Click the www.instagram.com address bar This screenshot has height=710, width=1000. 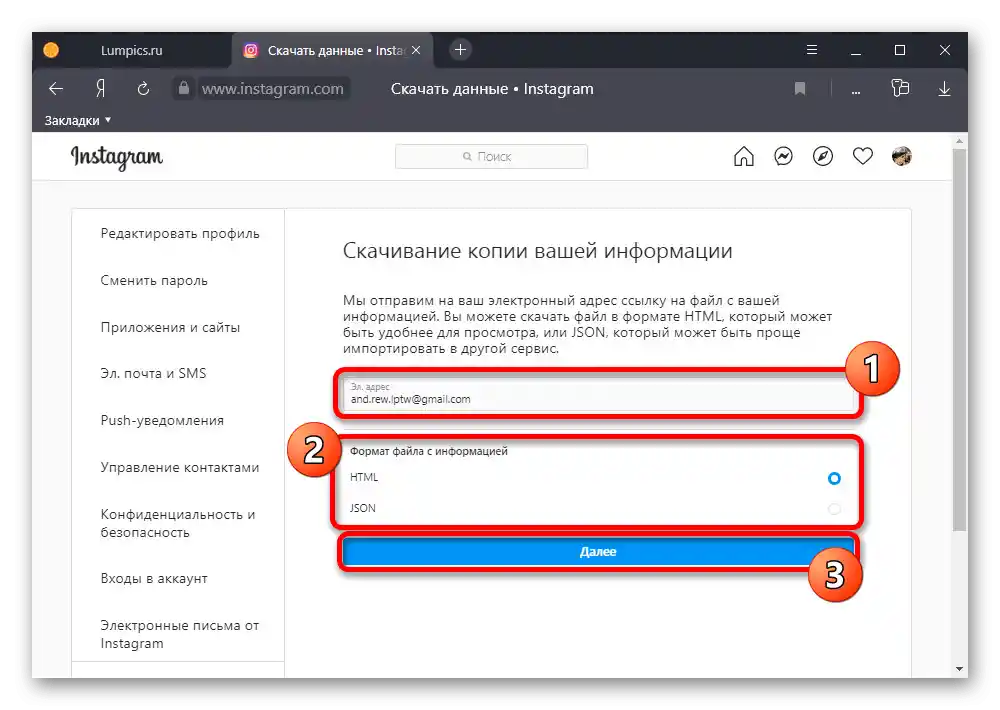click(x=272, y=89)
